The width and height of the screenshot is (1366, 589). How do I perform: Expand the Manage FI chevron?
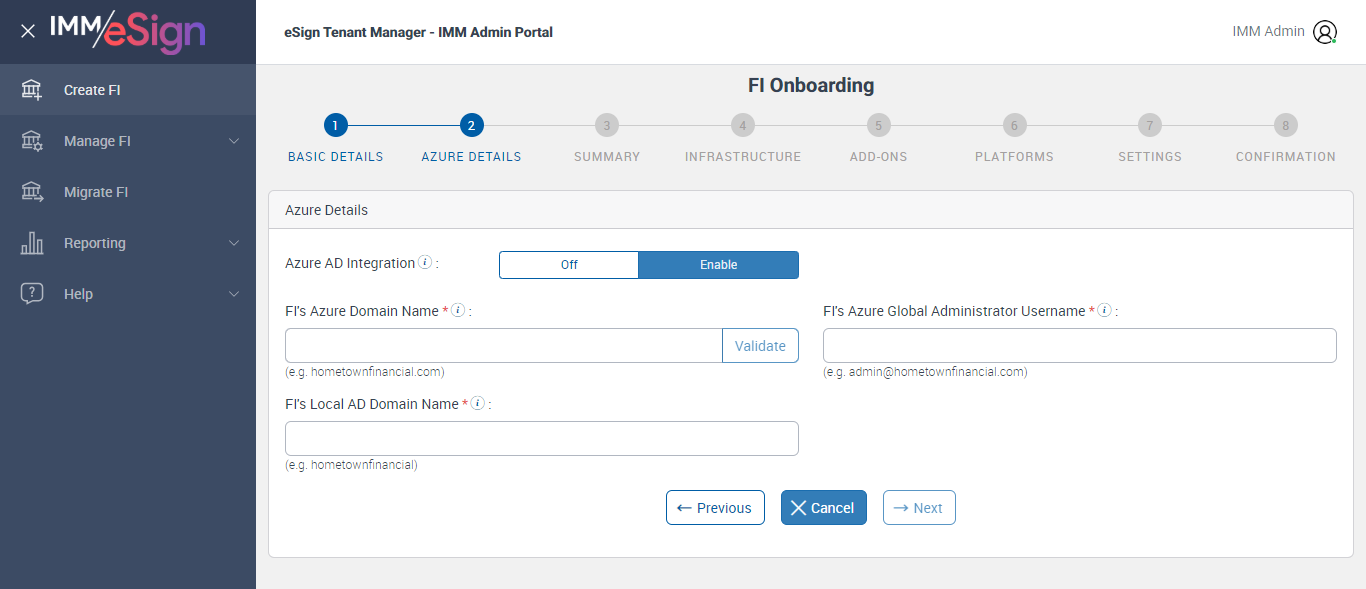234,141
